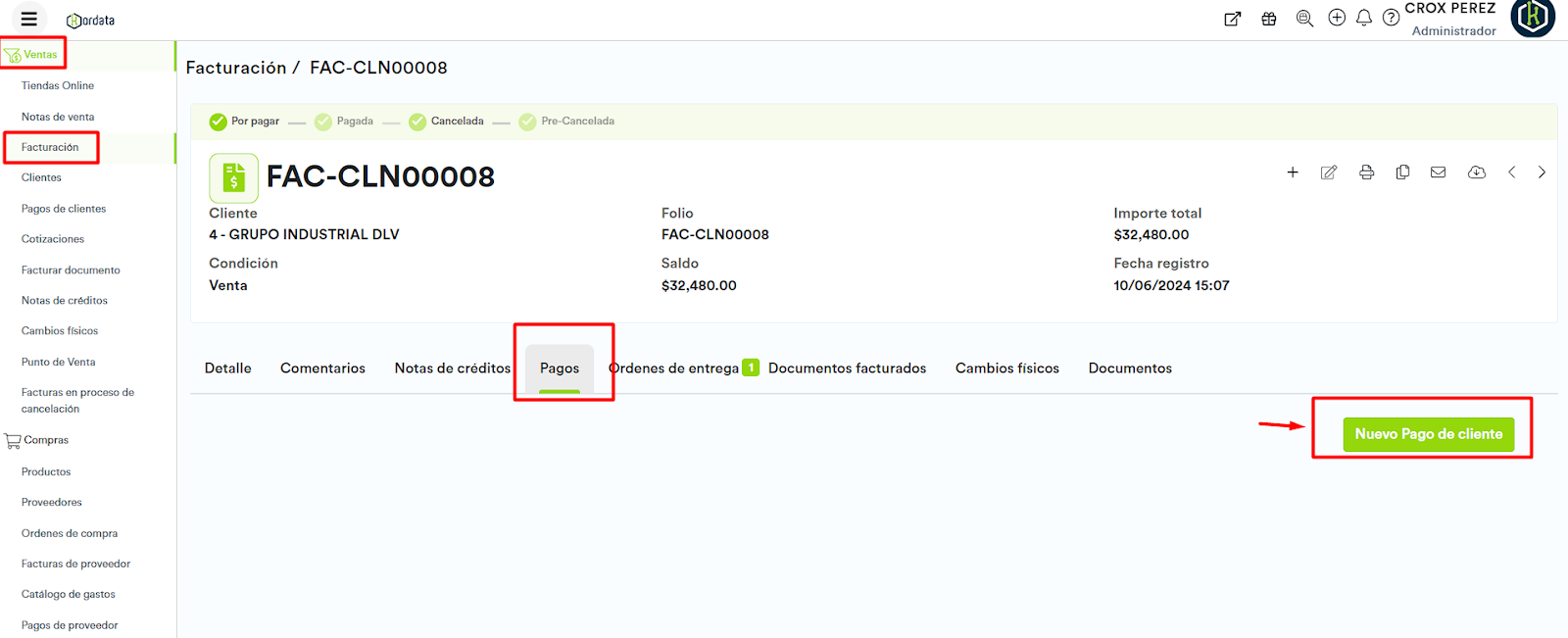Click Nuevo Pago de cliente button

(x=1428, y=434)
